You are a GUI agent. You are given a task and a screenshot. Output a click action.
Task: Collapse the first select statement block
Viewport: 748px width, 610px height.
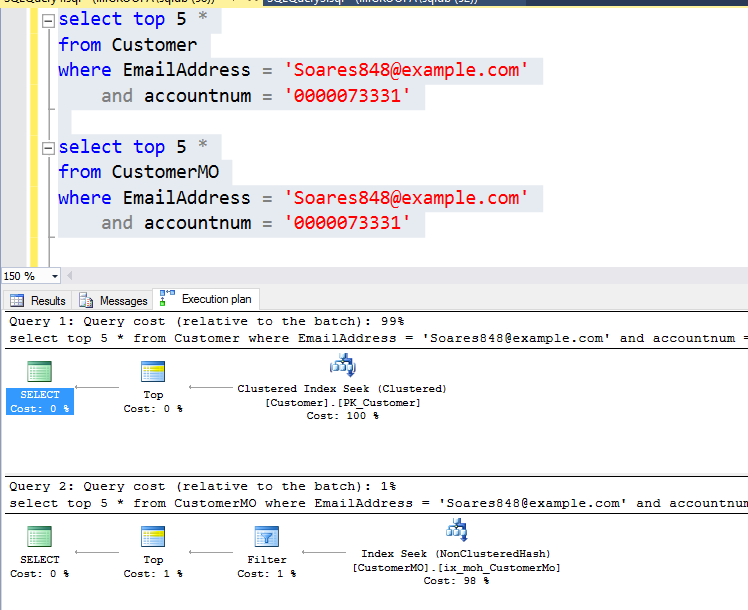coord(47,19)
